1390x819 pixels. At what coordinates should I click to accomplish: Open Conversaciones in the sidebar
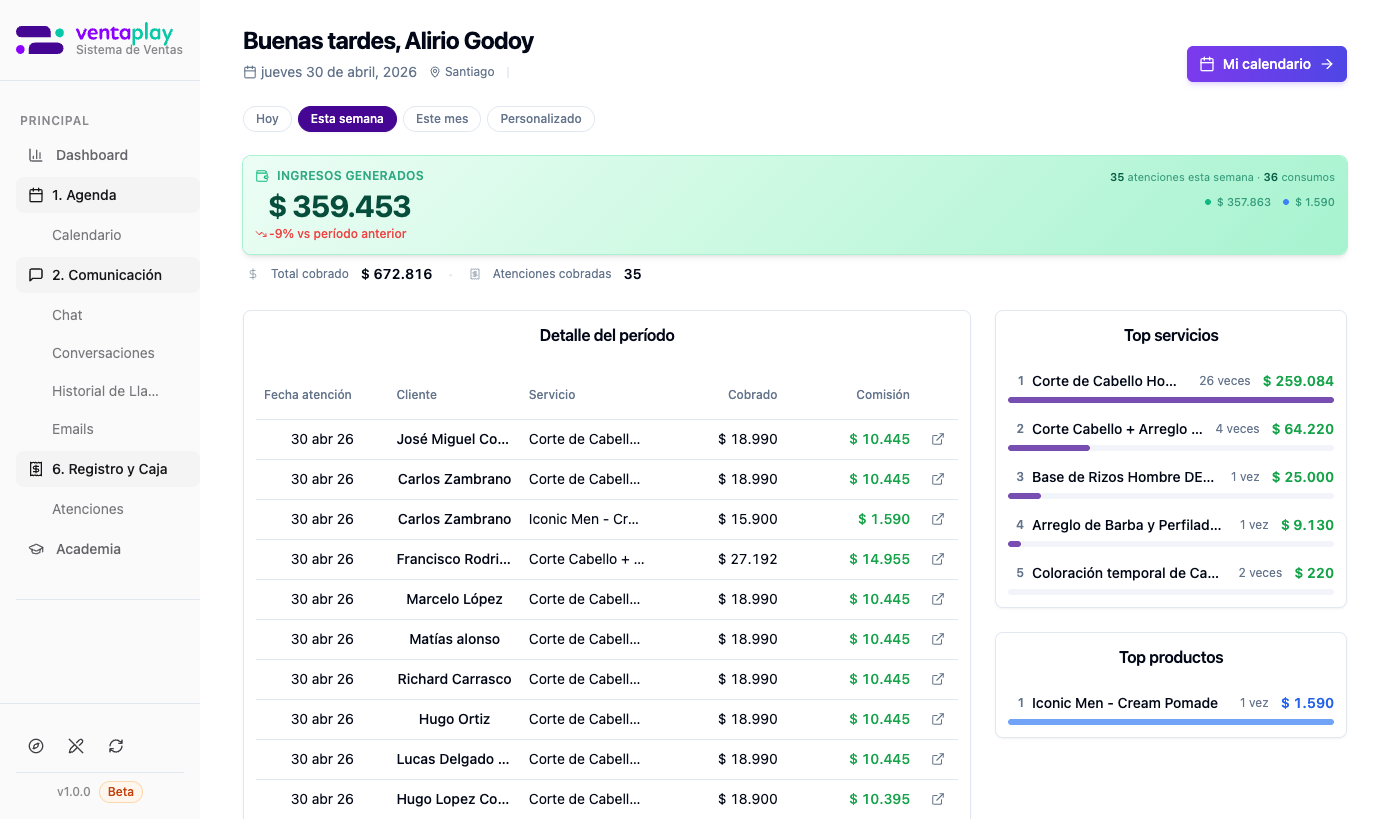coord(103,353)
